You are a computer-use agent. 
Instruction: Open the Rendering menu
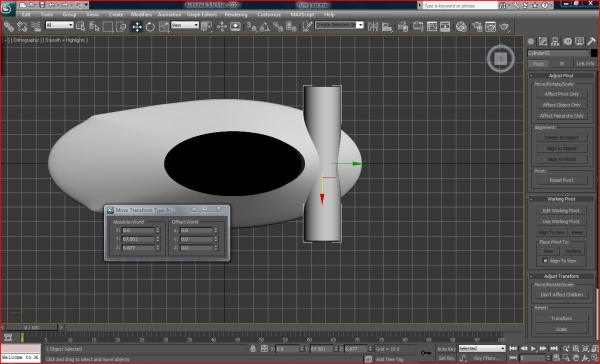click(x=236, y=15)
